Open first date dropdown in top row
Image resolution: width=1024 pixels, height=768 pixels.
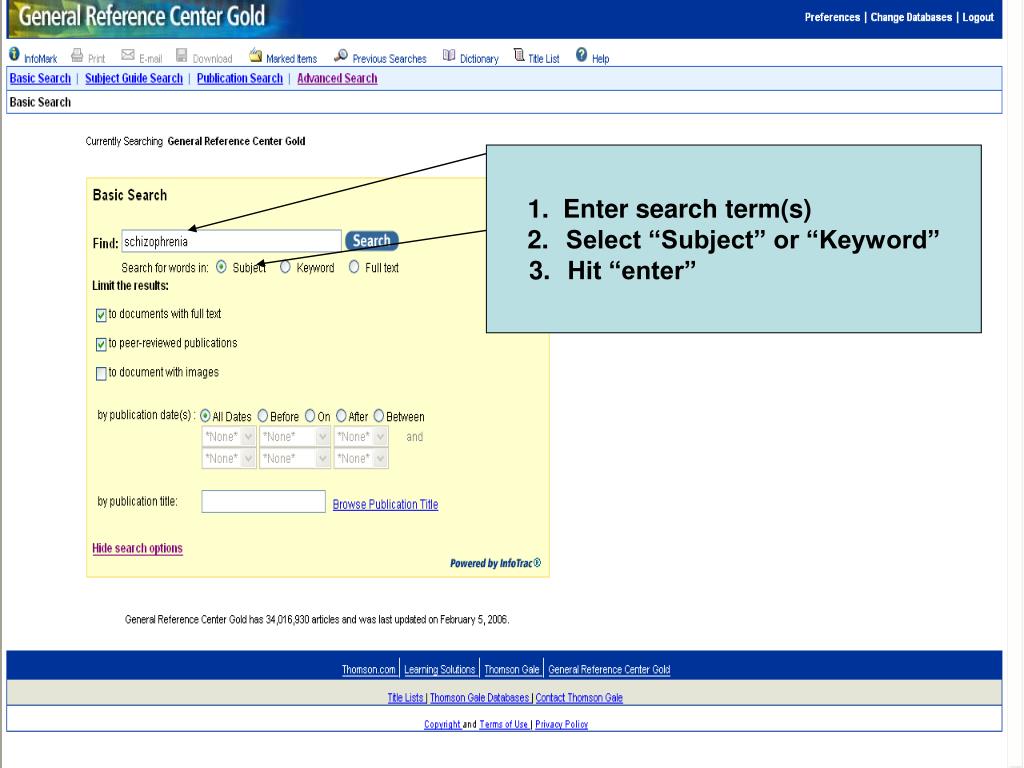point(229,436)
